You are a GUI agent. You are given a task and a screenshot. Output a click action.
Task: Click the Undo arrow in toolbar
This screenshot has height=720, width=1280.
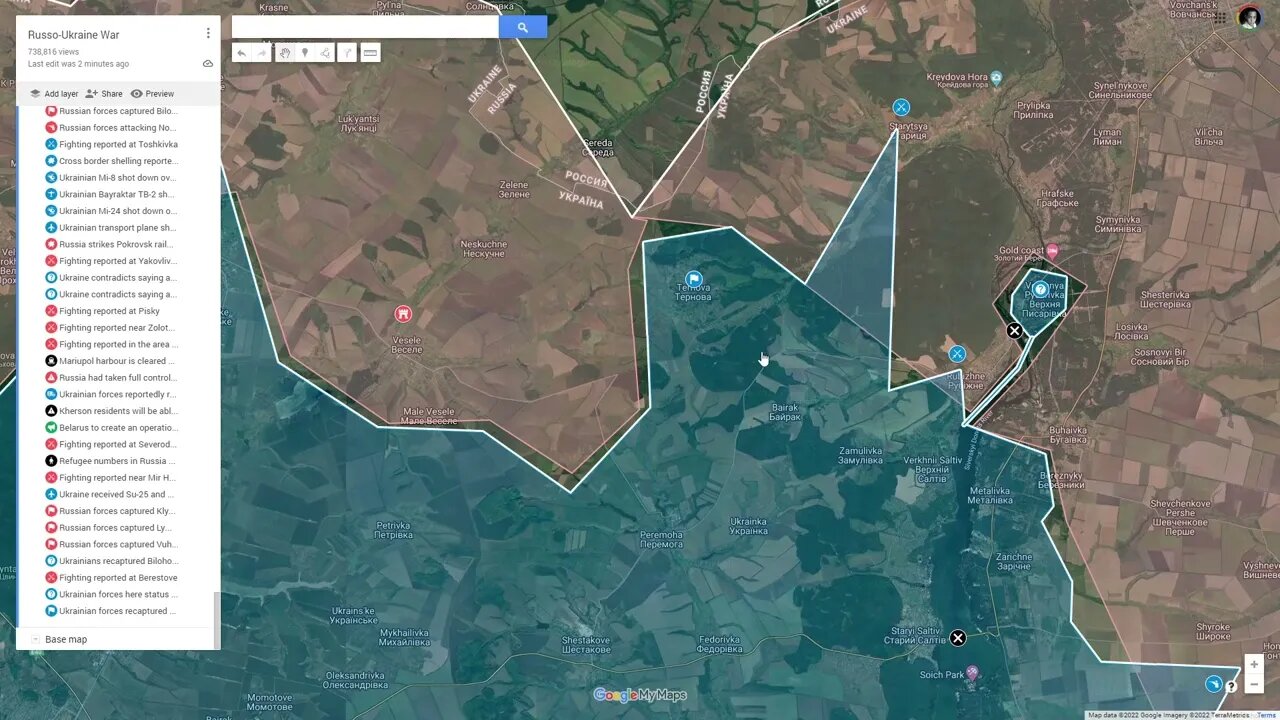coord(242,53)
